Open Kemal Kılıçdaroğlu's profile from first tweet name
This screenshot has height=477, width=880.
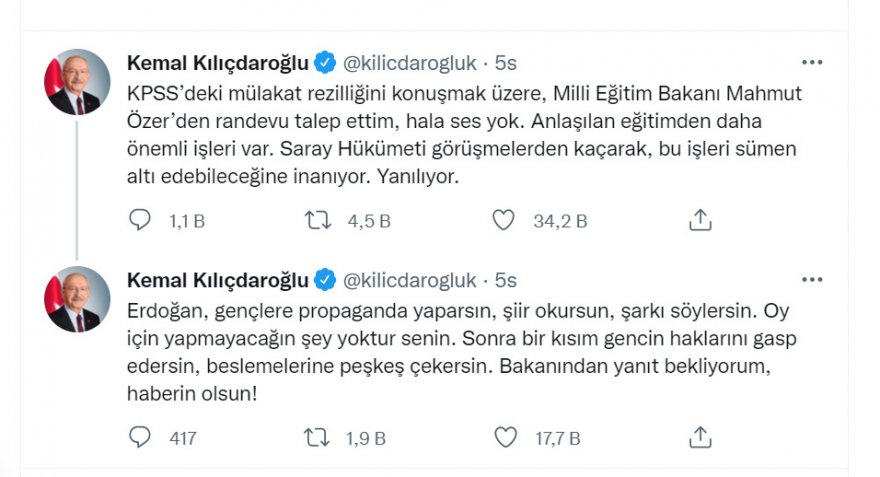[x=217, y=63]
